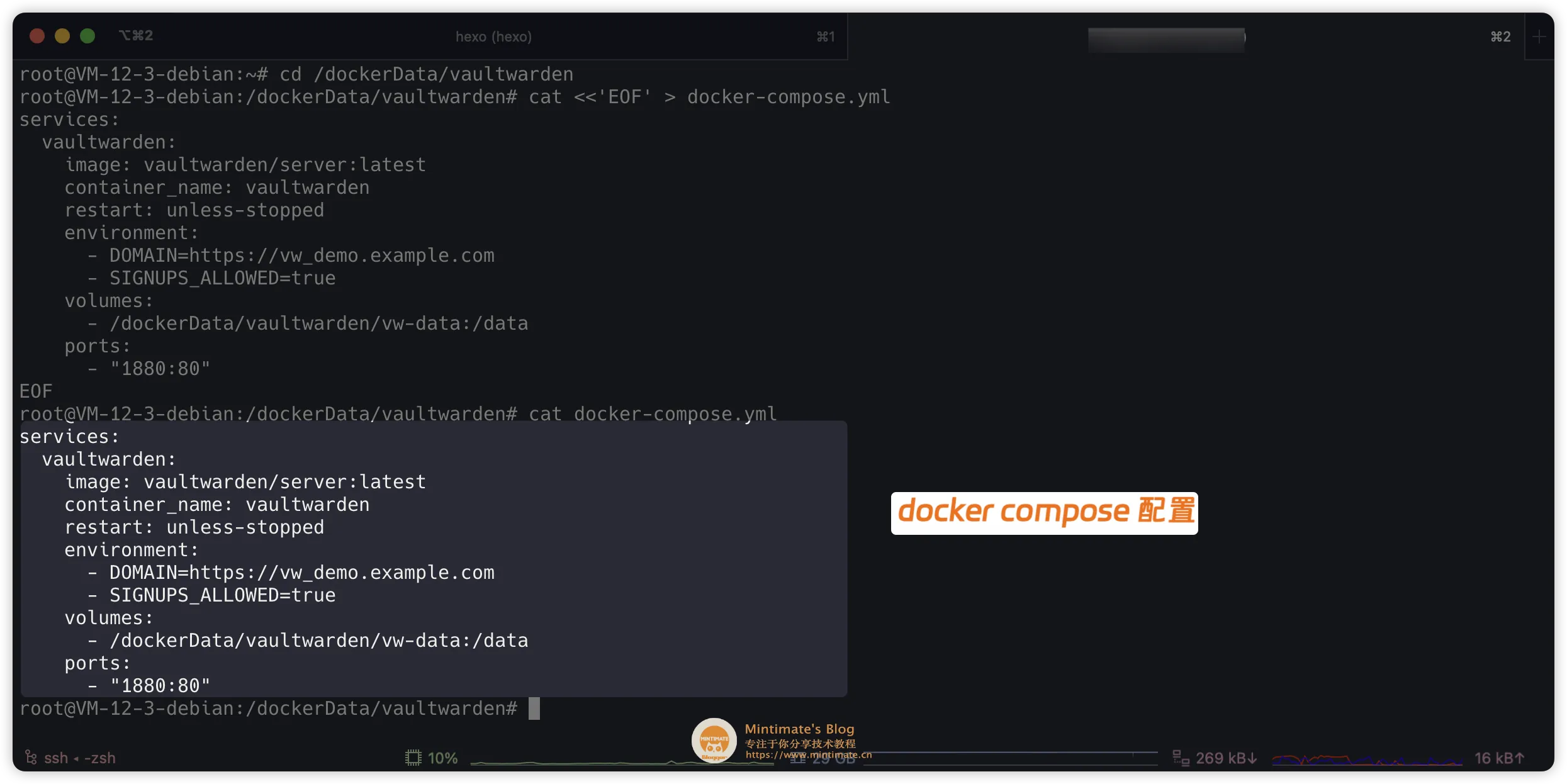1567x784 pixels.
Task: Click the 269 kB download rate
Action: coord(1226,758)
